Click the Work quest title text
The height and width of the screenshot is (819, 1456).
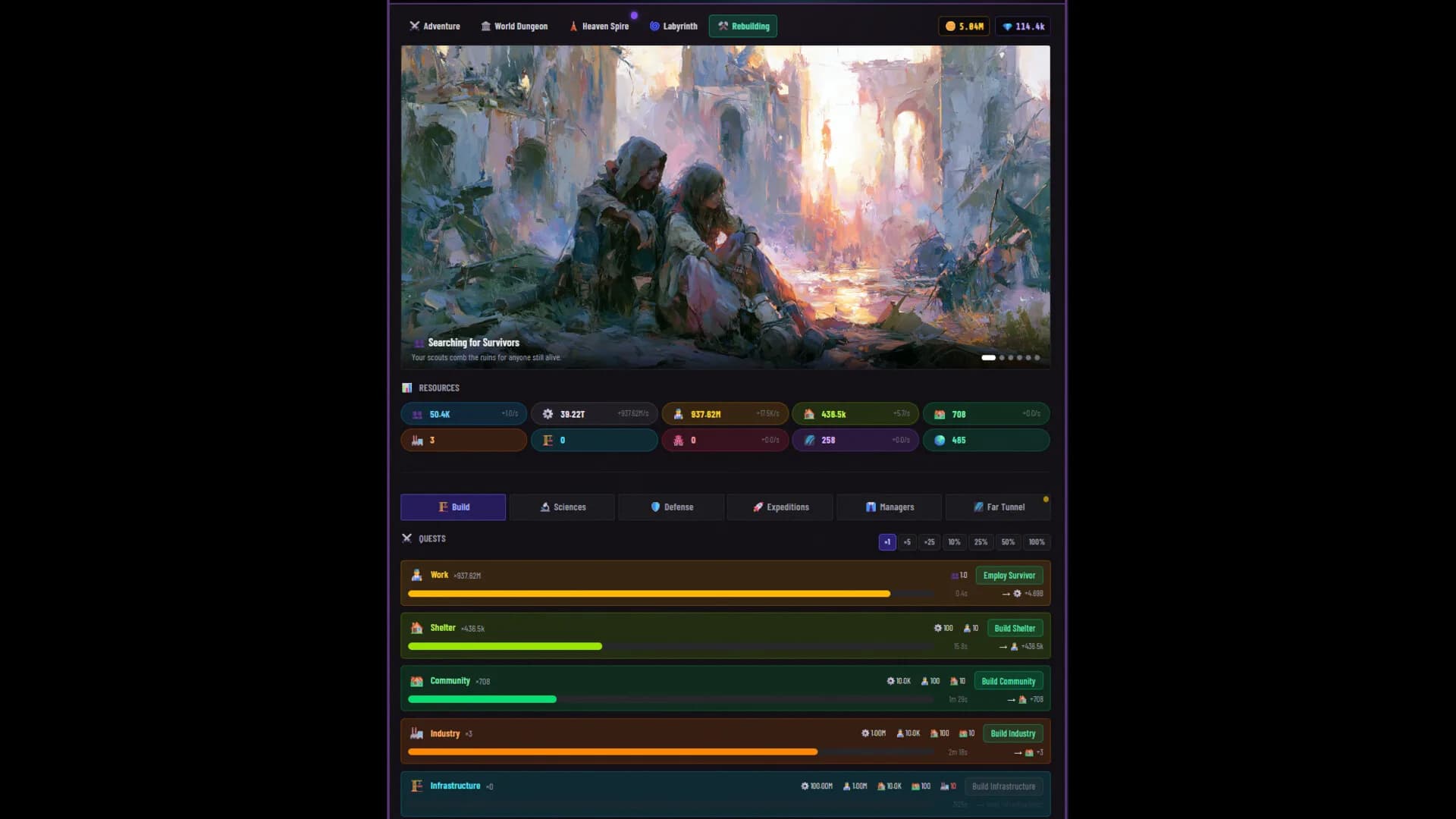439,575
